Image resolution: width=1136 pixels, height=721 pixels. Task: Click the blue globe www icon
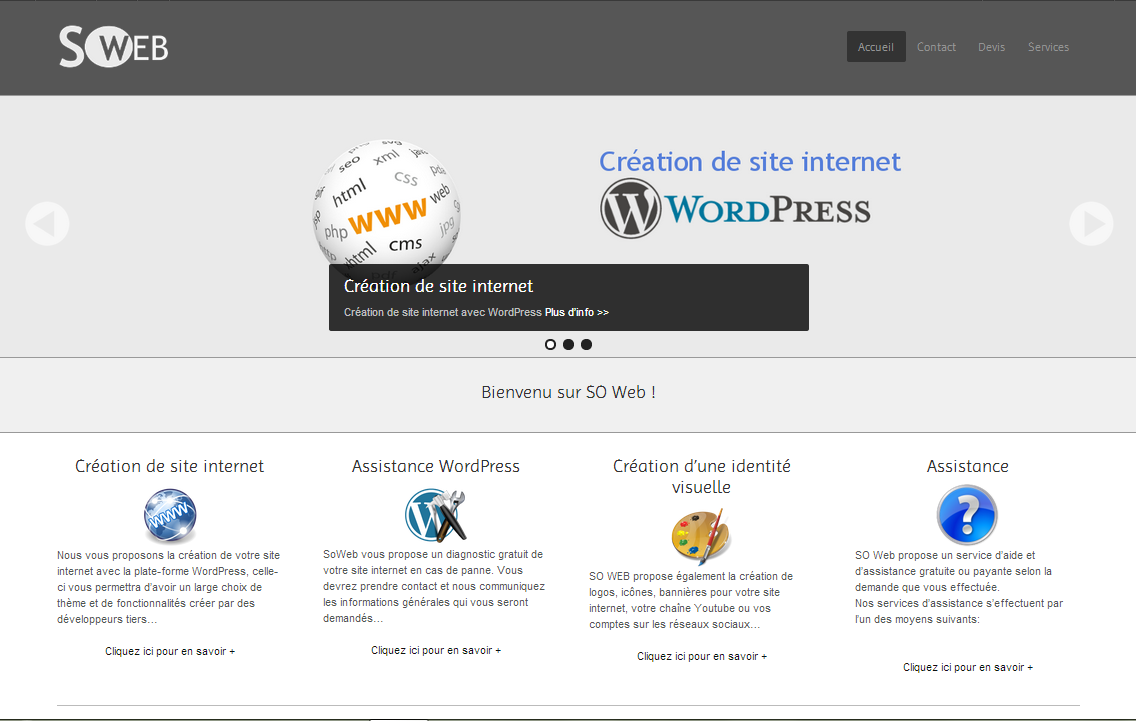pyautogui.click(x=170, y=516)
